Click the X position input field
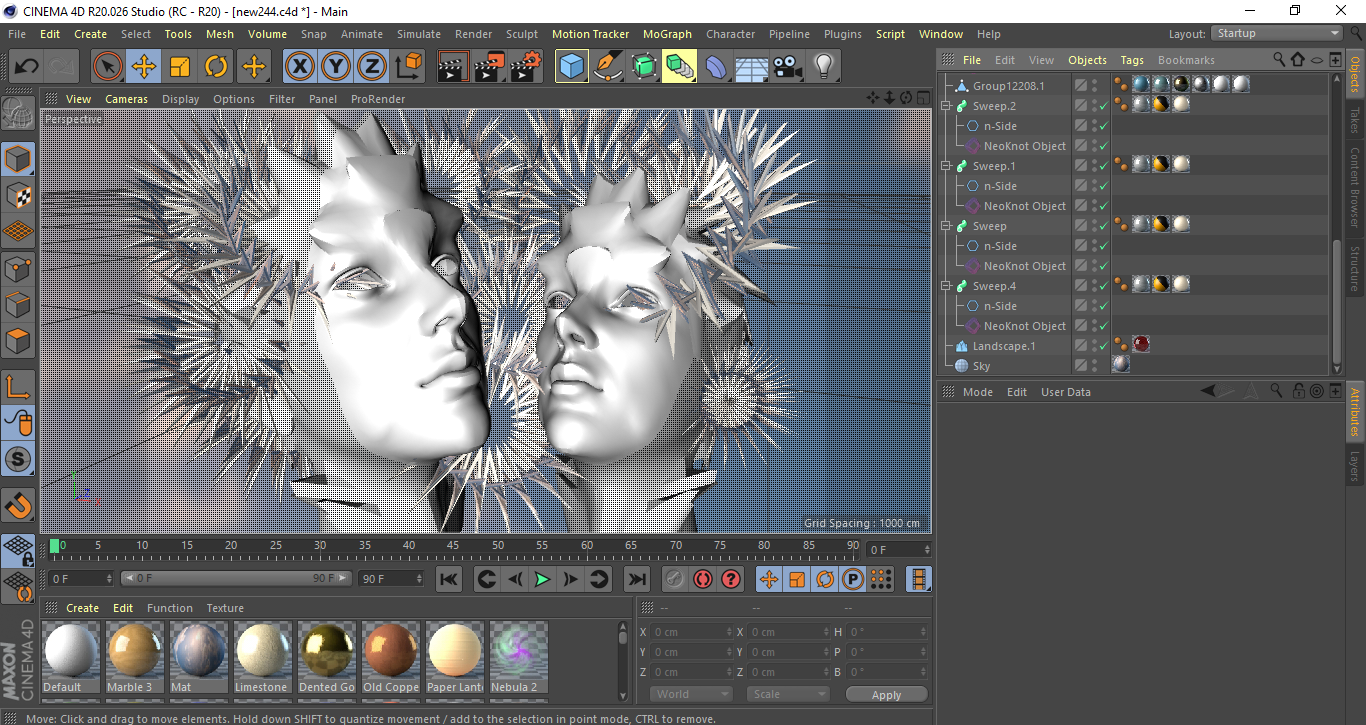Image resolution: width=1366 pixels, height=725 pixels. (x=692, y=632)
